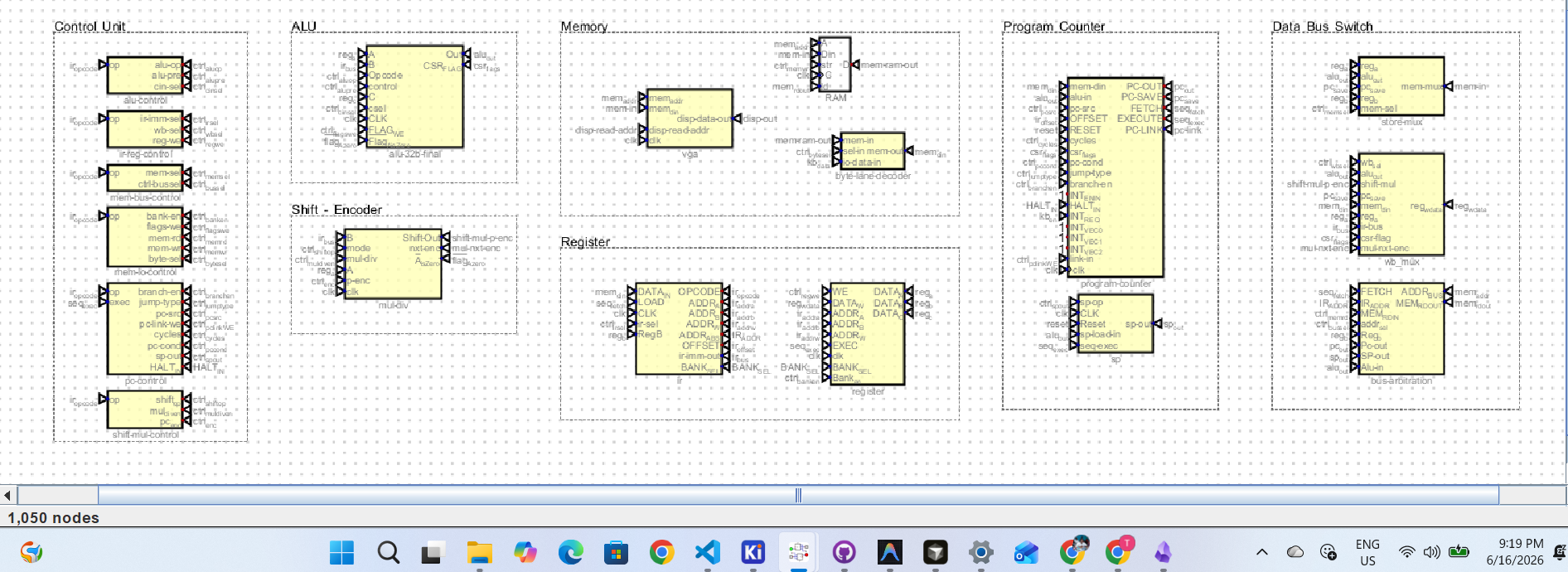Open Chrome icon with red T badge
This screenshot has height=572, width=1568.
[x=1118, y=550]
